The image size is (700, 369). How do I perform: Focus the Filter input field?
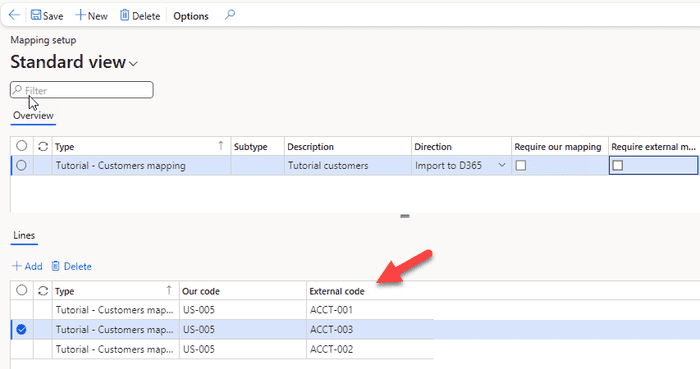click(82, 90)
